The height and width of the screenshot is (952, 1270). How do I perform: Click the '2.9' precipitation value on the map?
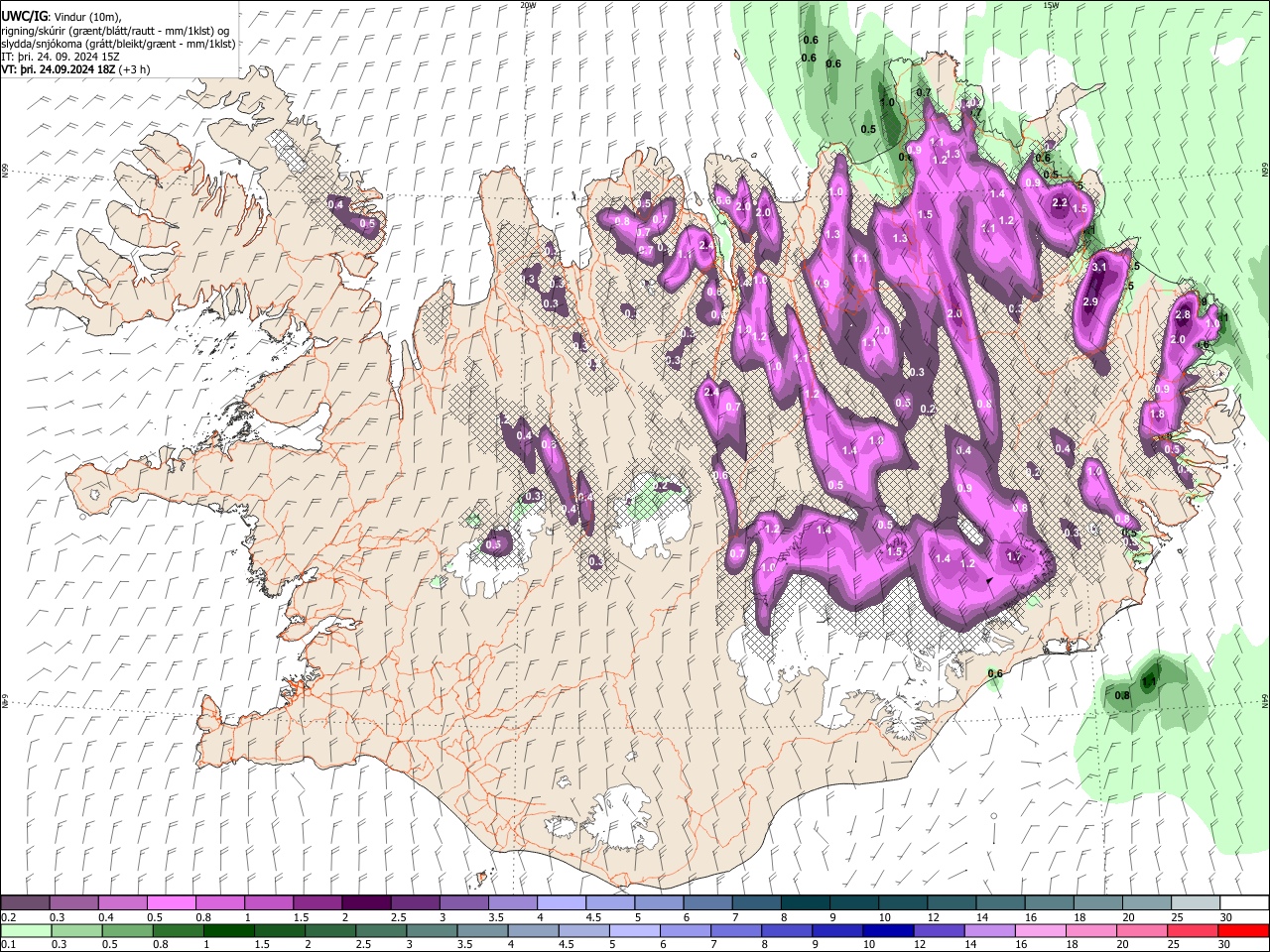1090,301
